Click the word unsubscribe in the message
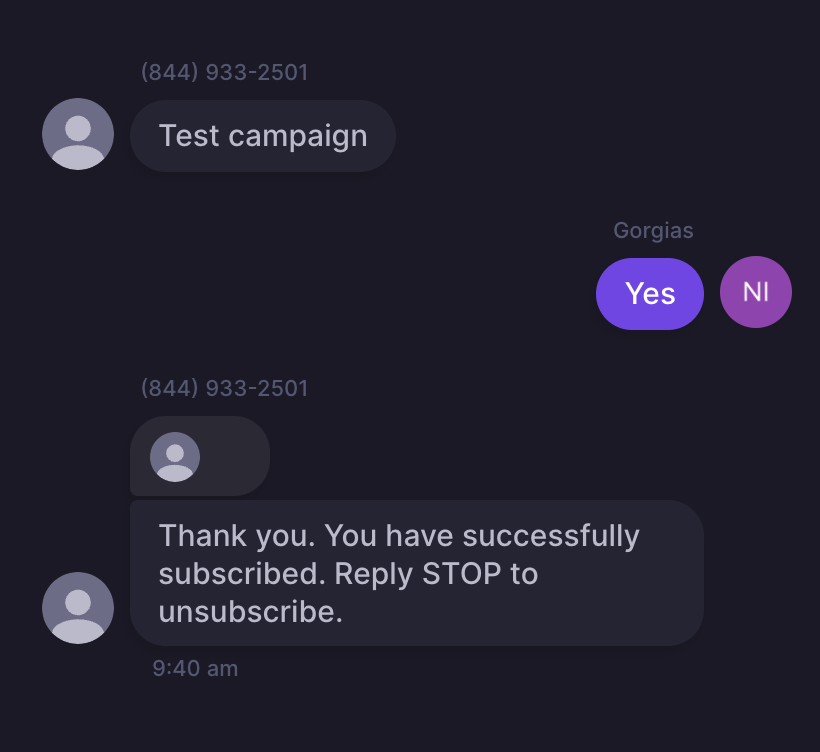Viewport: 820px width, 752px height. (250, 611)
